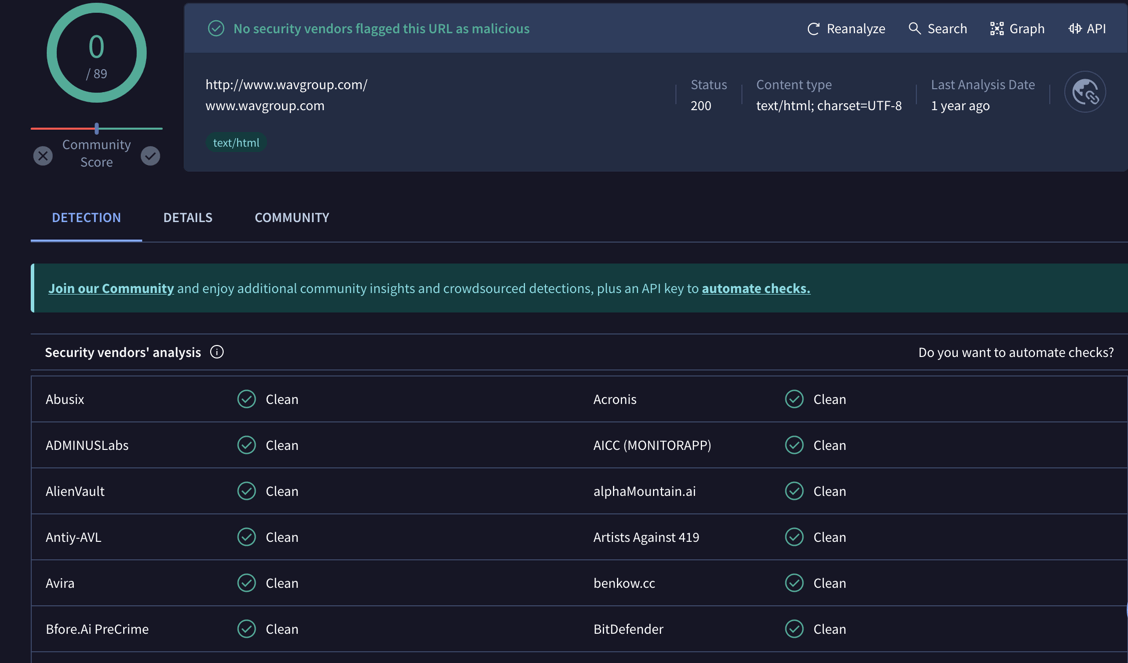Viewport: 1128px width, 663px height.
Task: Select the ADMINUSLabs vendor name
Action: click(87, 445)
